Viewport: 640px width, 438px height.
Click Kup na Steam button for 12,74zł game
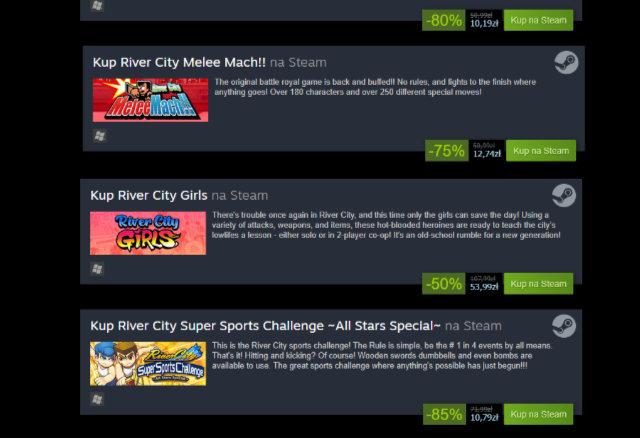(x=541, y=151)
